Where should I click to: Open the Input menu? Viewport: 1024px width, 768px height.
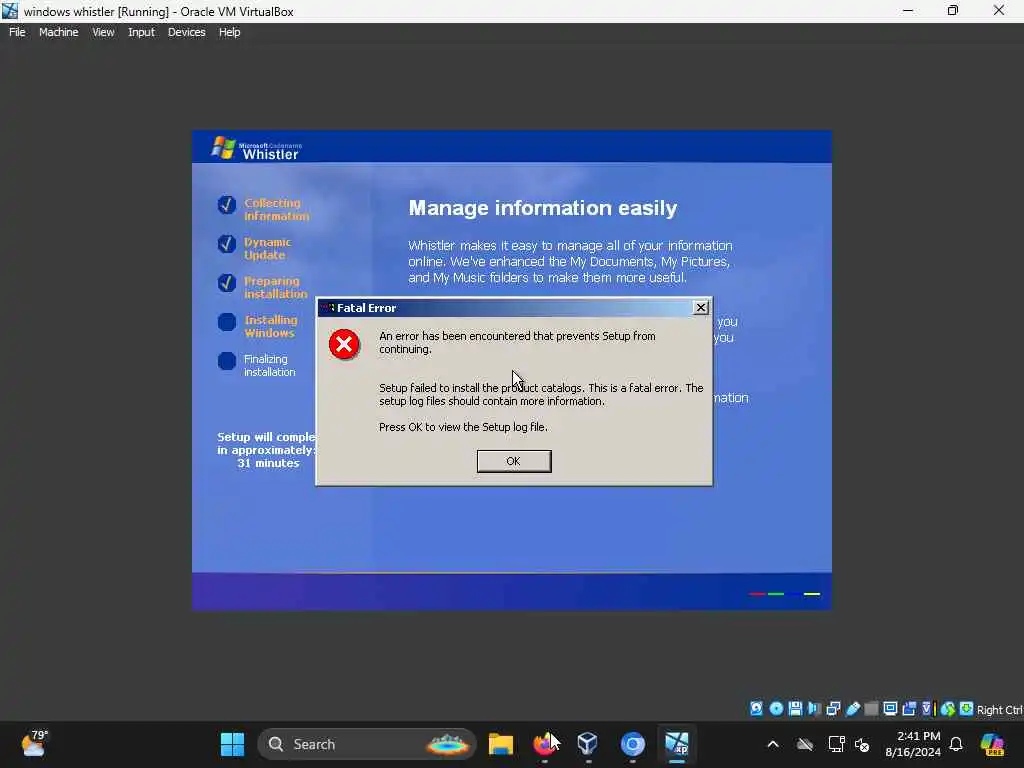coord(141,32)
